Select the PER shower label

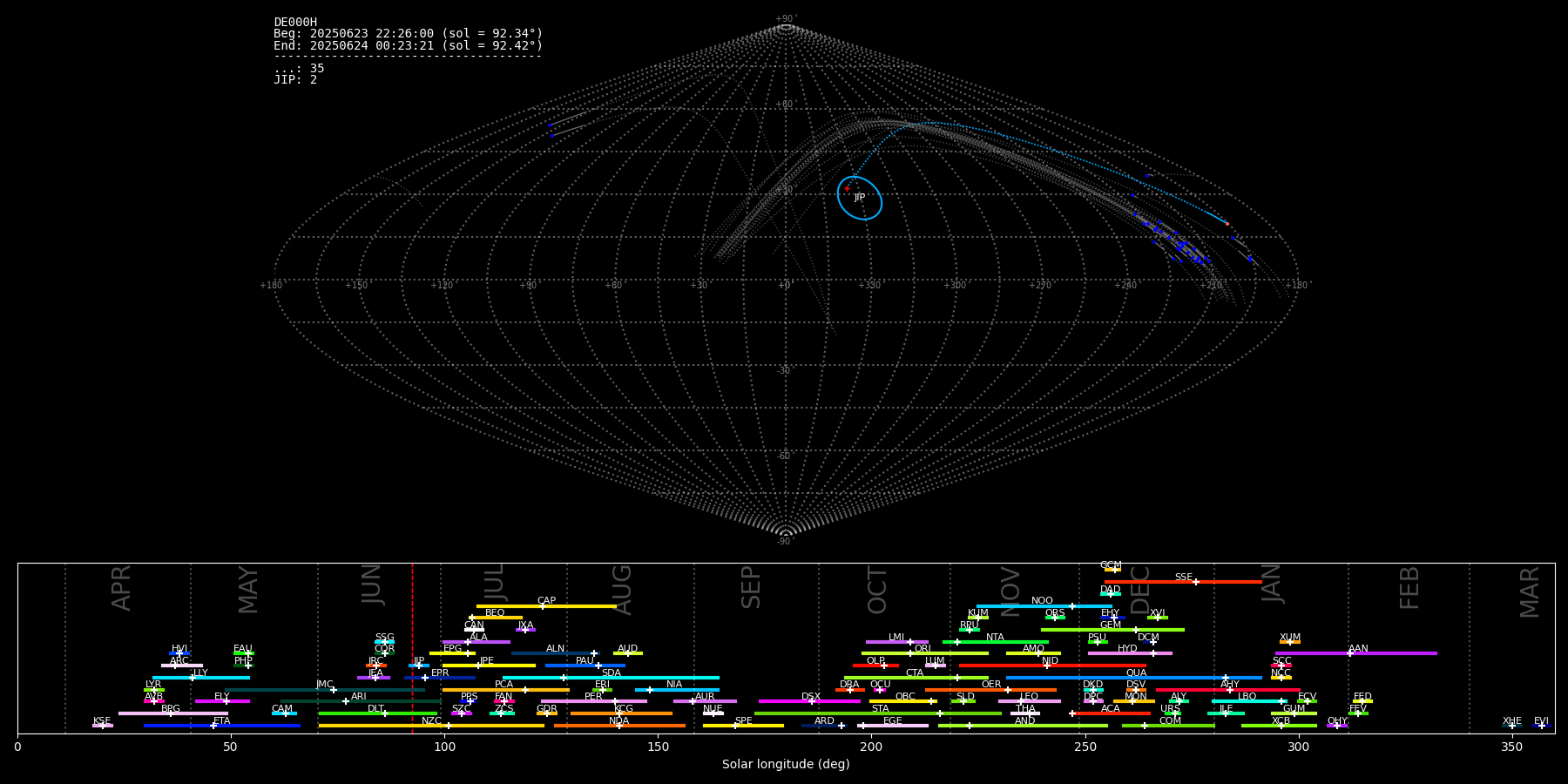[x=593, y=697]
